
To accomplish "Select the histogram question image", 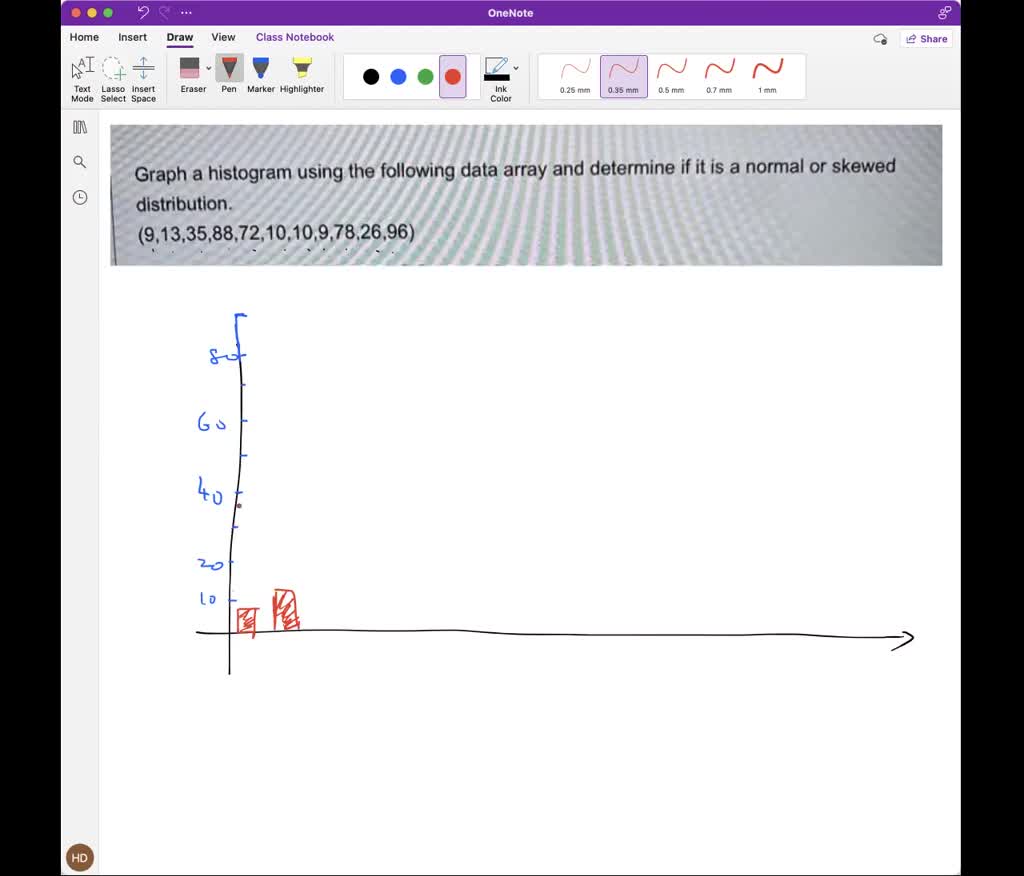I will coord(526,195).
